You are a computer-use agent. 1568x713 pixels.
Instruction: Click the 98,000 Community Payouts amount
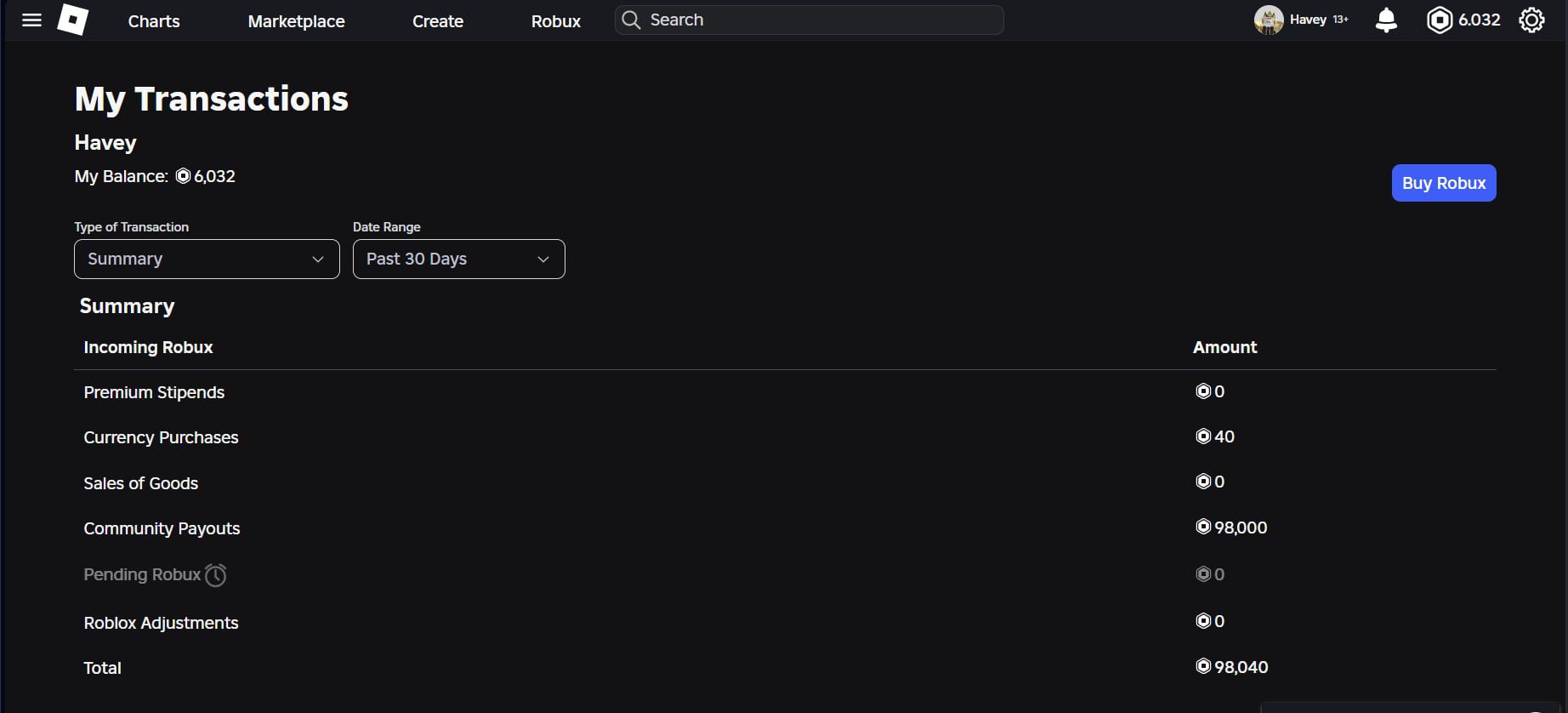pyautogui.click(x=1241, y=528)
